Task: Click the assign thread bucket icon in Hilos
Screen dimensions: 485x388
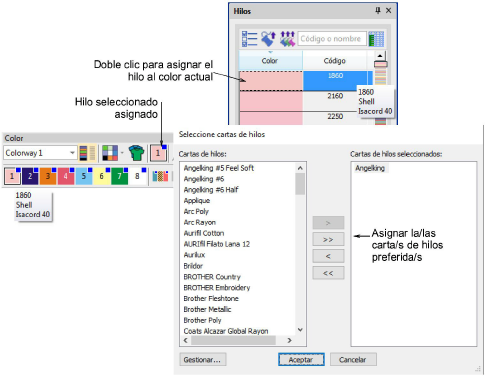Action: click(x=268, y=39)
